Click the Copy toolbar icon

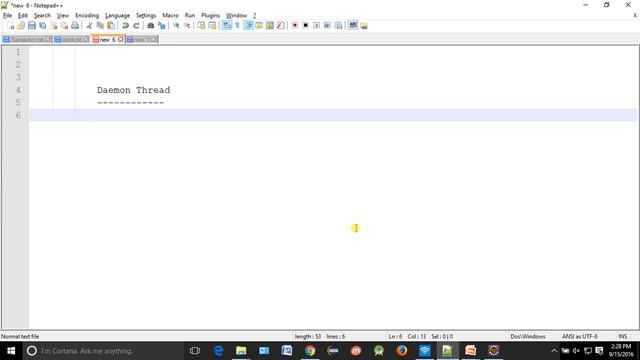pyautogui.click(x=100, y=26)
